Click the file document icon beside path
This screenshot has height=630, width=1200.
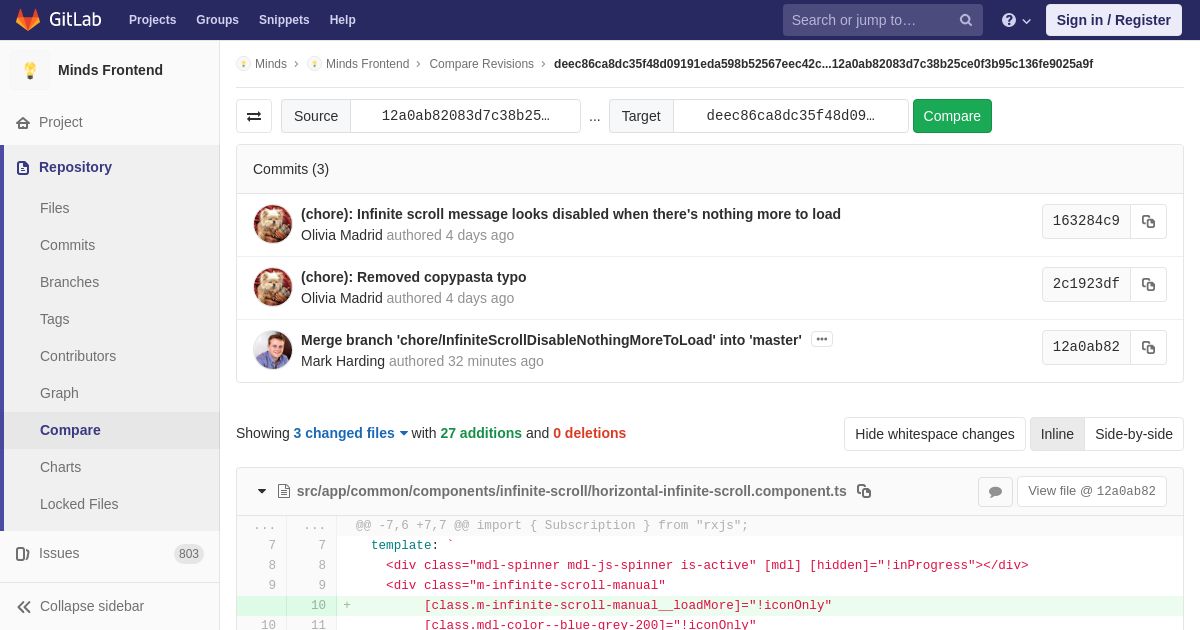tap(284, 491)
